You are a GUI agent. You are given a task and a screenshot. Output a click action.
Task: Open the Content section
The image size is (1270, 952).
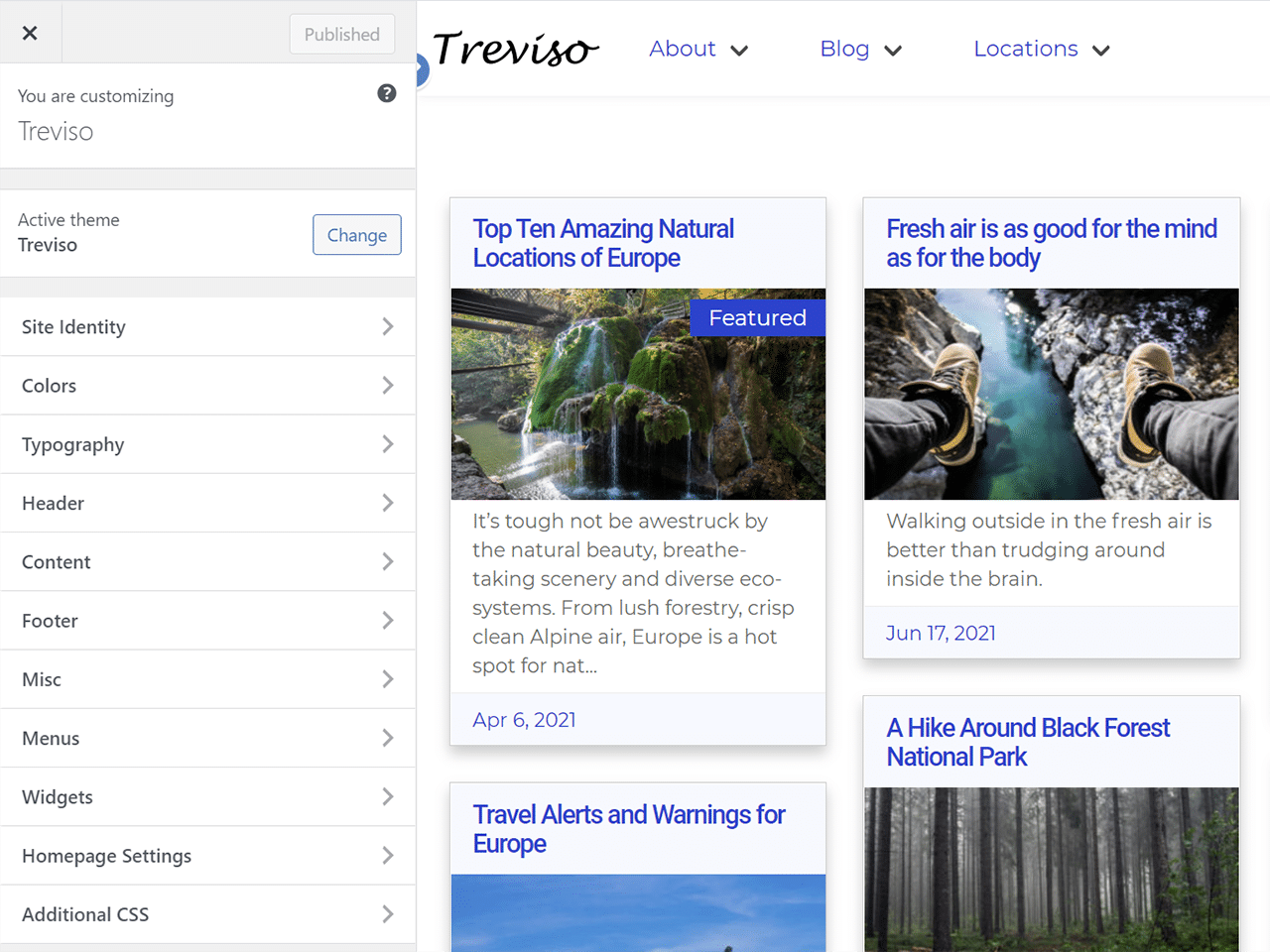coord(208,561)
